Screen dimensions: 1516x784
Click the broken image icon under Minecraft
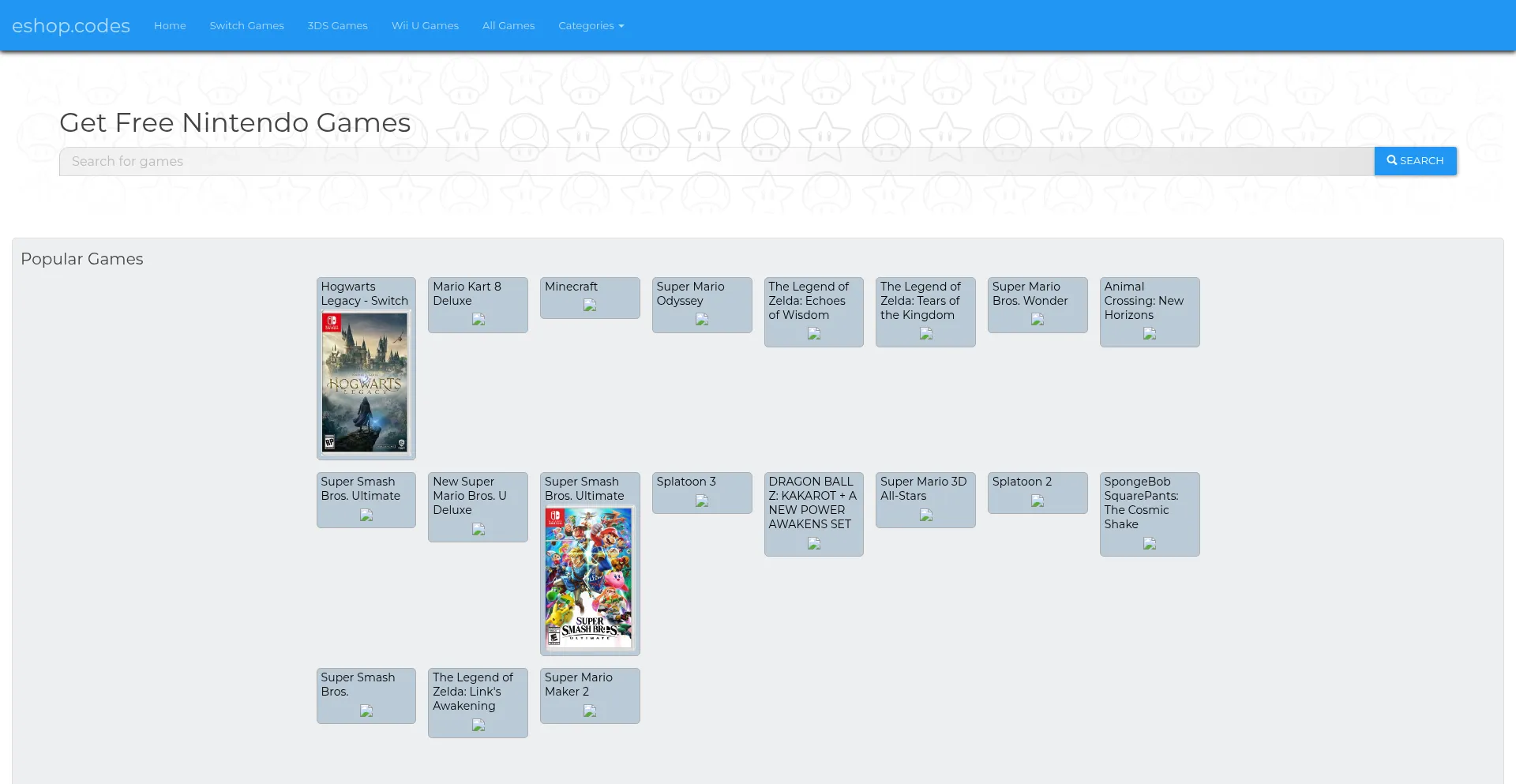point(590,306)
